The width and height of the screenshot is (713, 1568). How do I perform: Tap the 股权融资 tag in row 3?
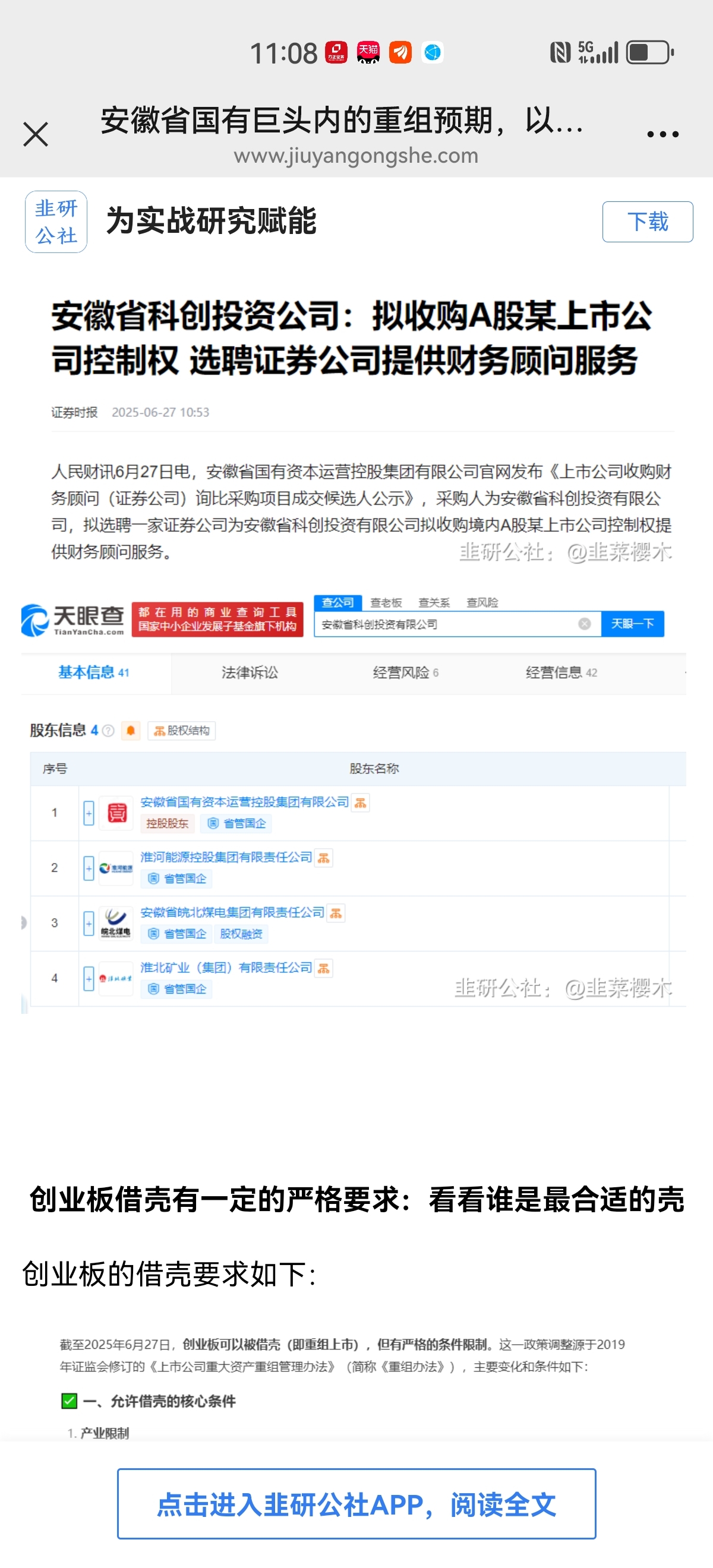click(241, 934)
